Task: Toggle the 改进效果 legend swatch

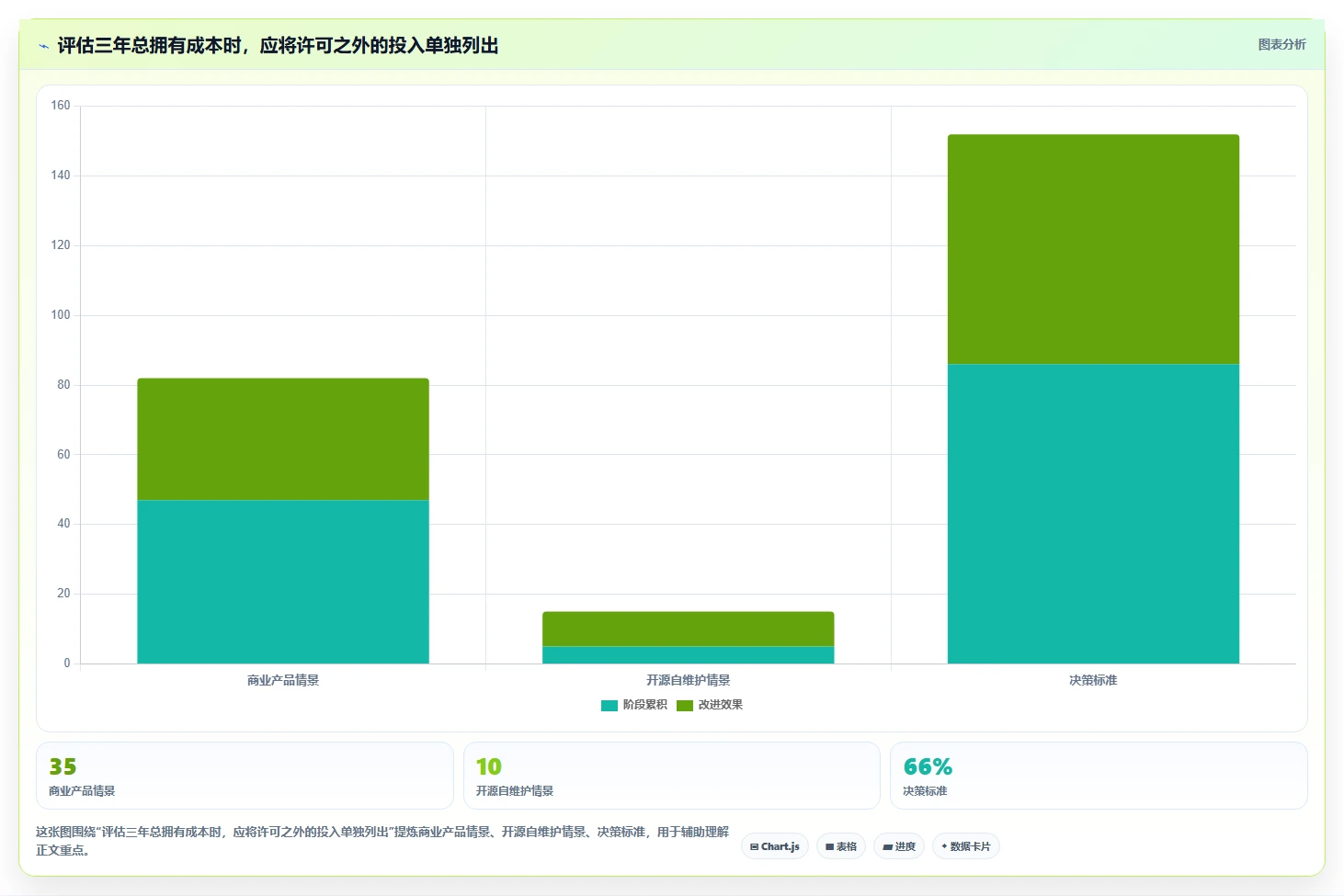Action: (x=684, y=706)
